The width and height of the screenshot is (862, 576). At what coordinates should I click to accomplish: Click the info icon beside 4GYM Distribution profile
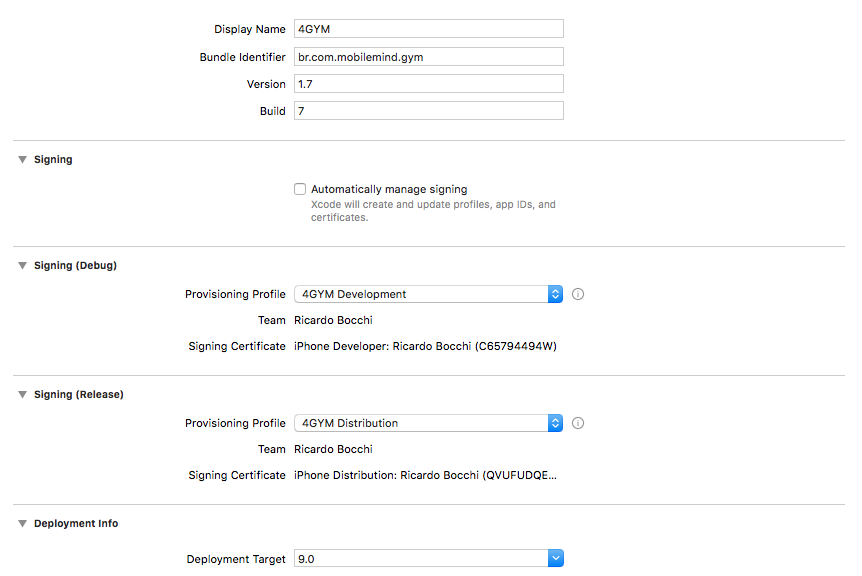578,423
